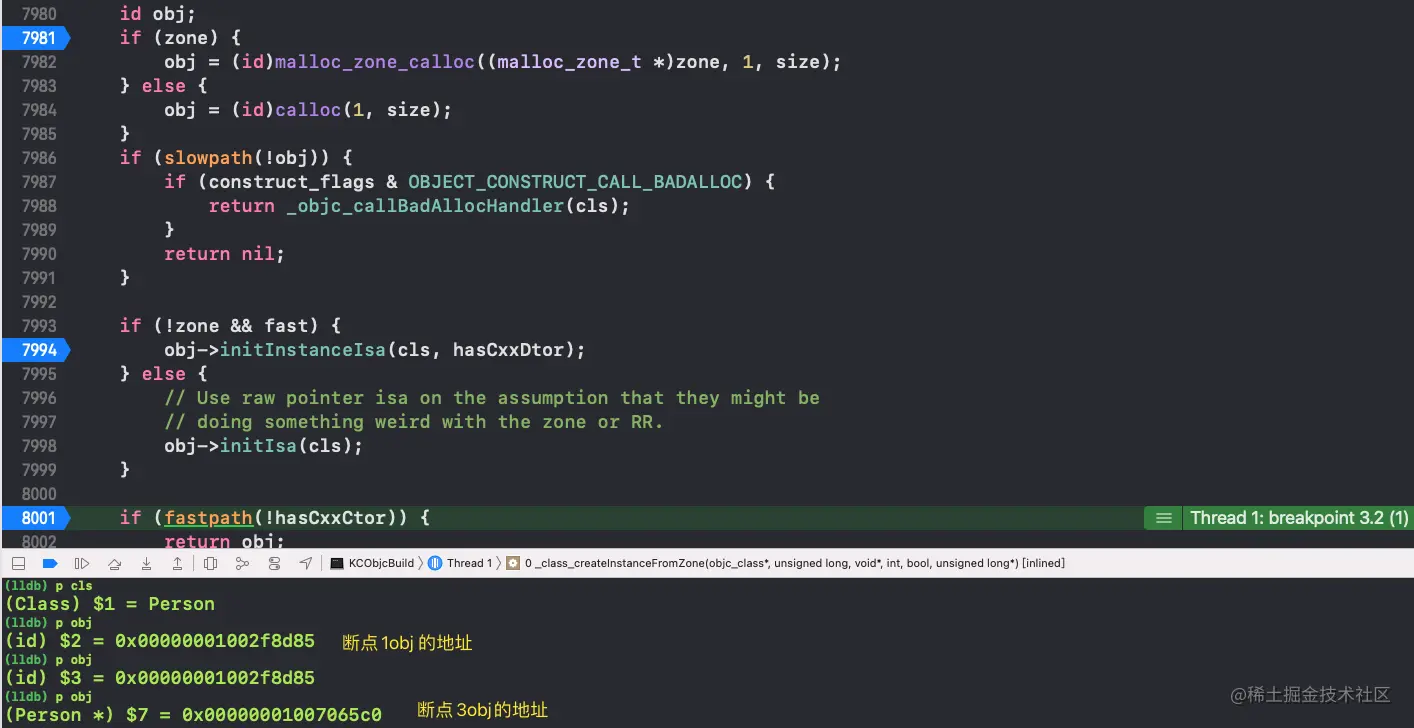Open the debug view hierarchy
The height and width of the screenshot is (728, 1414).
(x=210, y=563)
